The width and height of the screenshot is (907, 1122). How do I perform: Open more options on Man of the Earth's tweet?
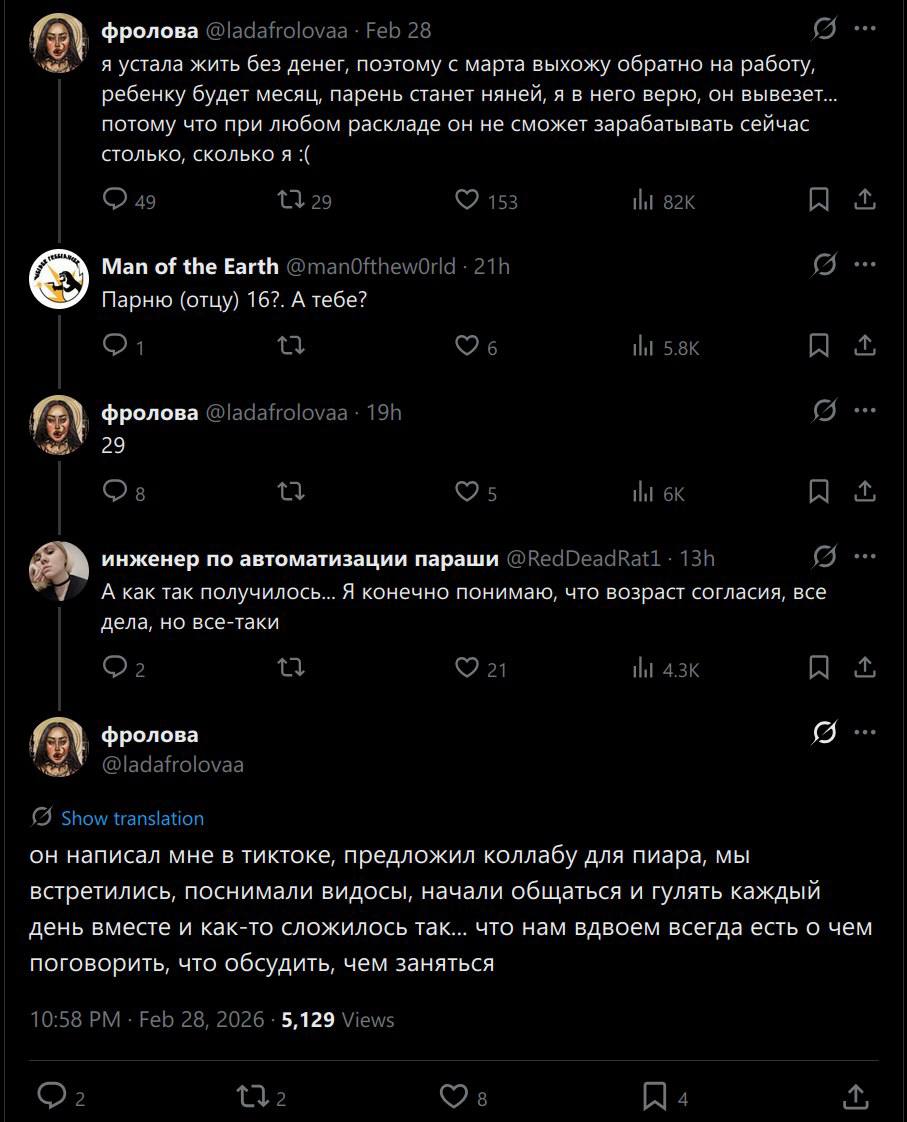click(866, 265)
